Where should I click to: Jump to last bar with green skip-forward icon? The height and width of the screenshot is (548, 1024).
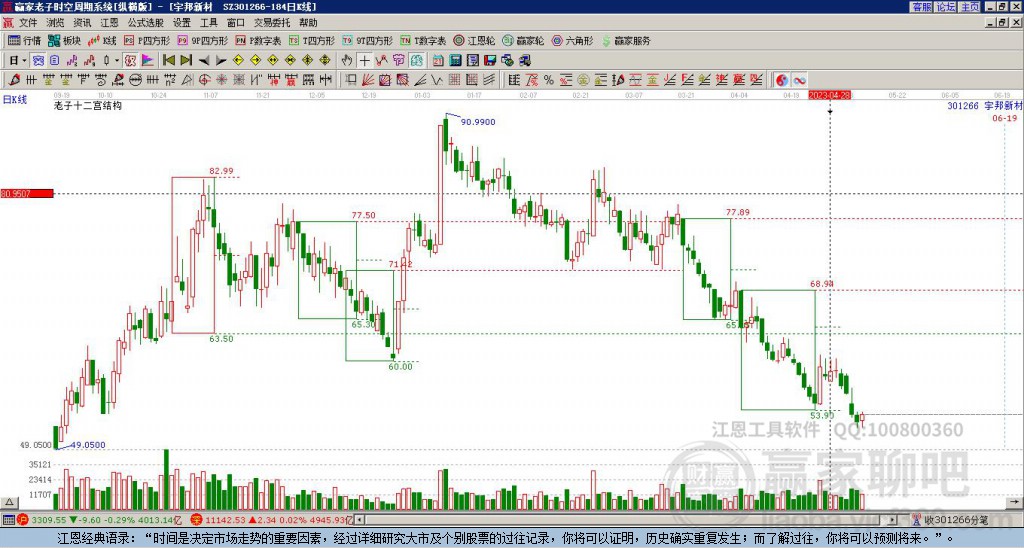point(186,61)
